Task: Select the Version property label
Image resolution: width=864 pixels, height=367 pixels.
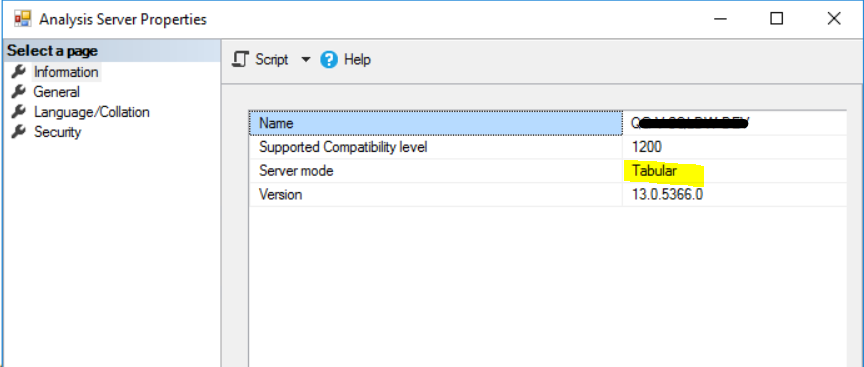Action: [x=280, y=195]
